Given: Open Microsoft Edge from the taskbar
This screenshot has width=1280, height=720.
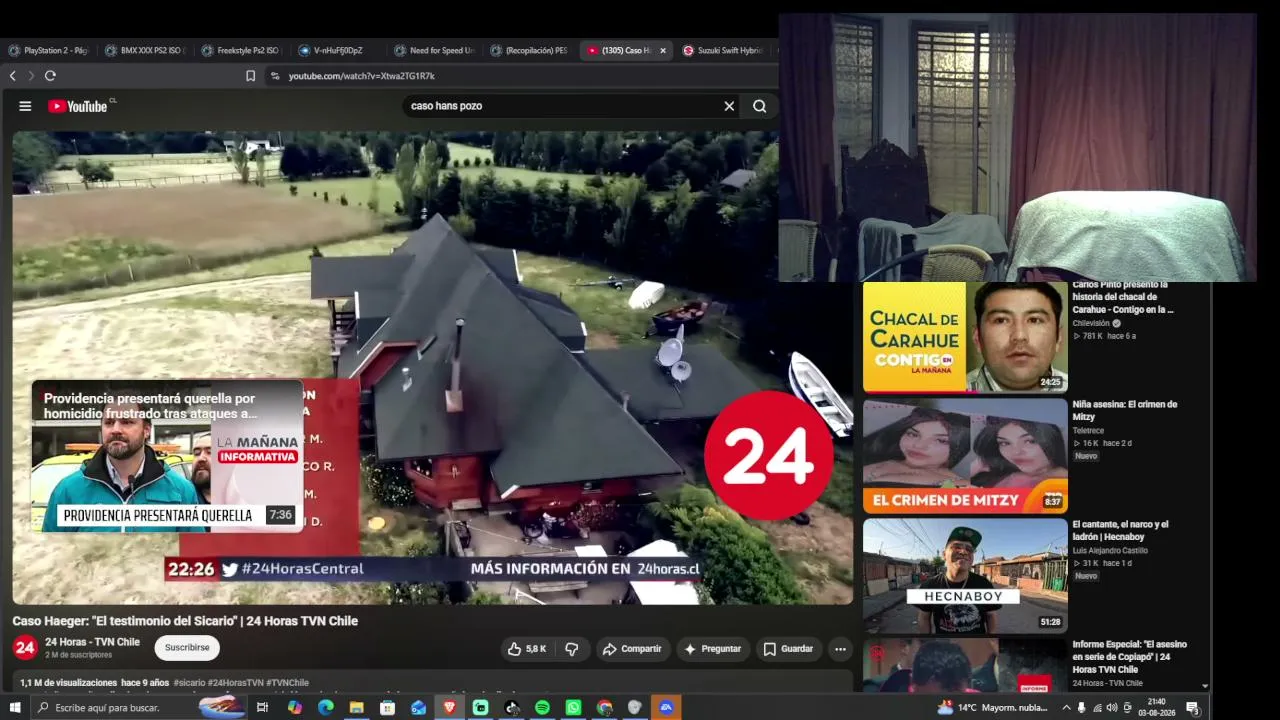Looking at the screenshot, I should [325, 708].
